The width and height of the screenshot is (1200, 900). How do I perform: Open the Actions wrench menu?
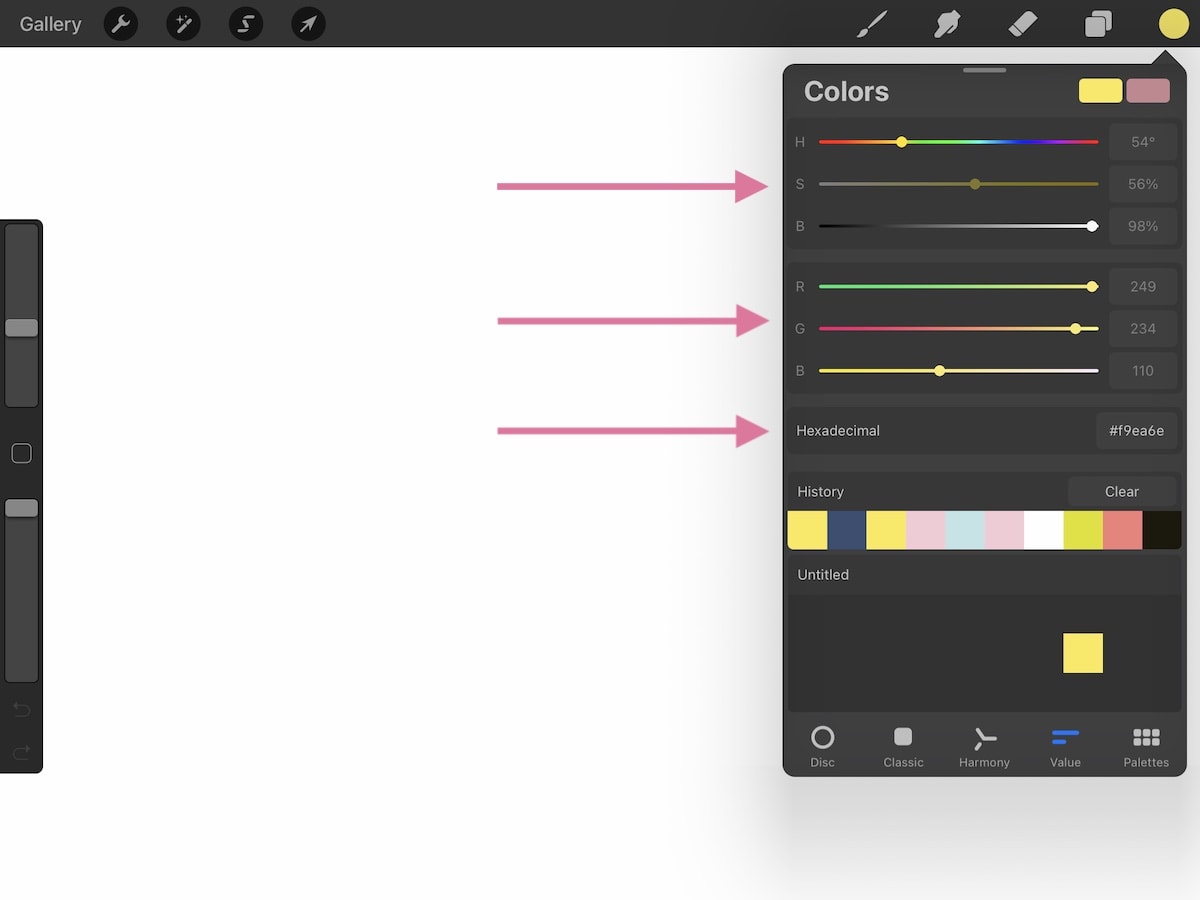point(121,23)
